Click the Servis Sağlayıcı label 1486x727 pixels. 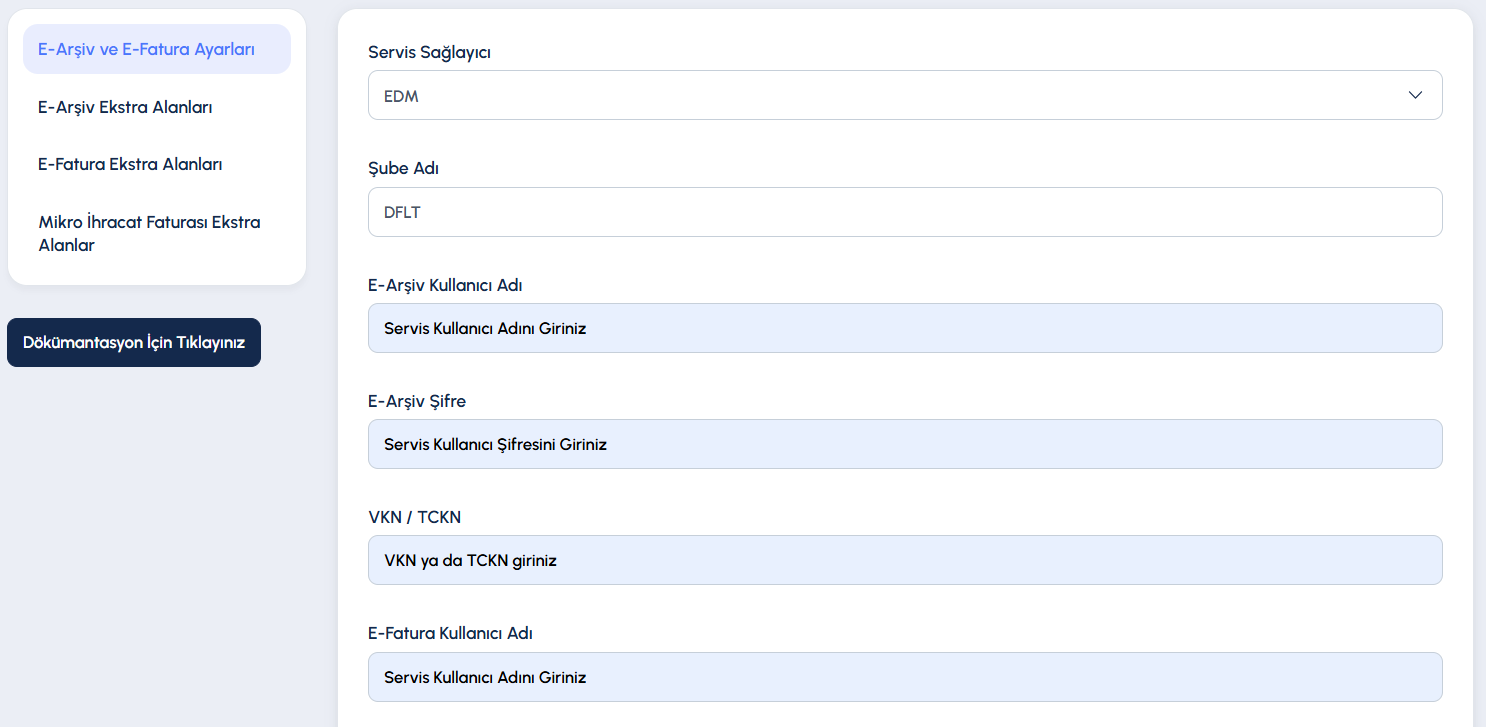[x=429, y=52]
